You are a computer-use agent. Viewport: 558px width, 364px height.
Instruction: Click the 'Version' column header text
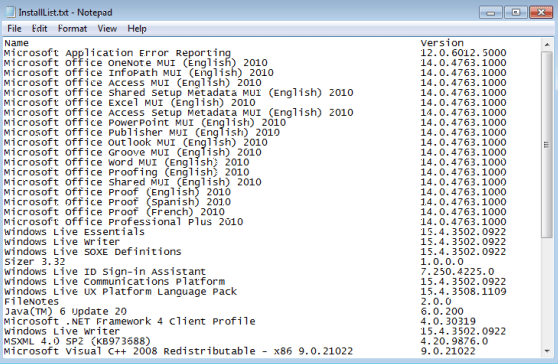click(442, 43)
